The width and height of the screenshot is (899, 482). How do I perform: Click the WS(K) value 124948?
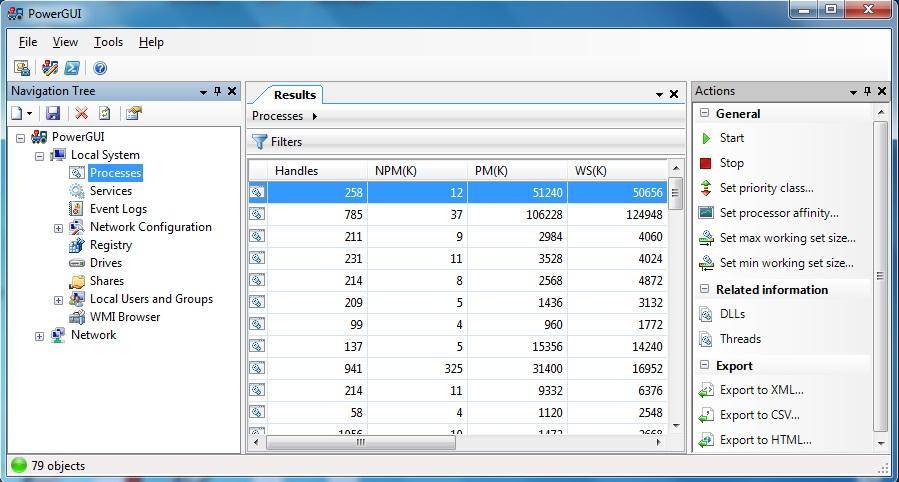coord(644,215)
